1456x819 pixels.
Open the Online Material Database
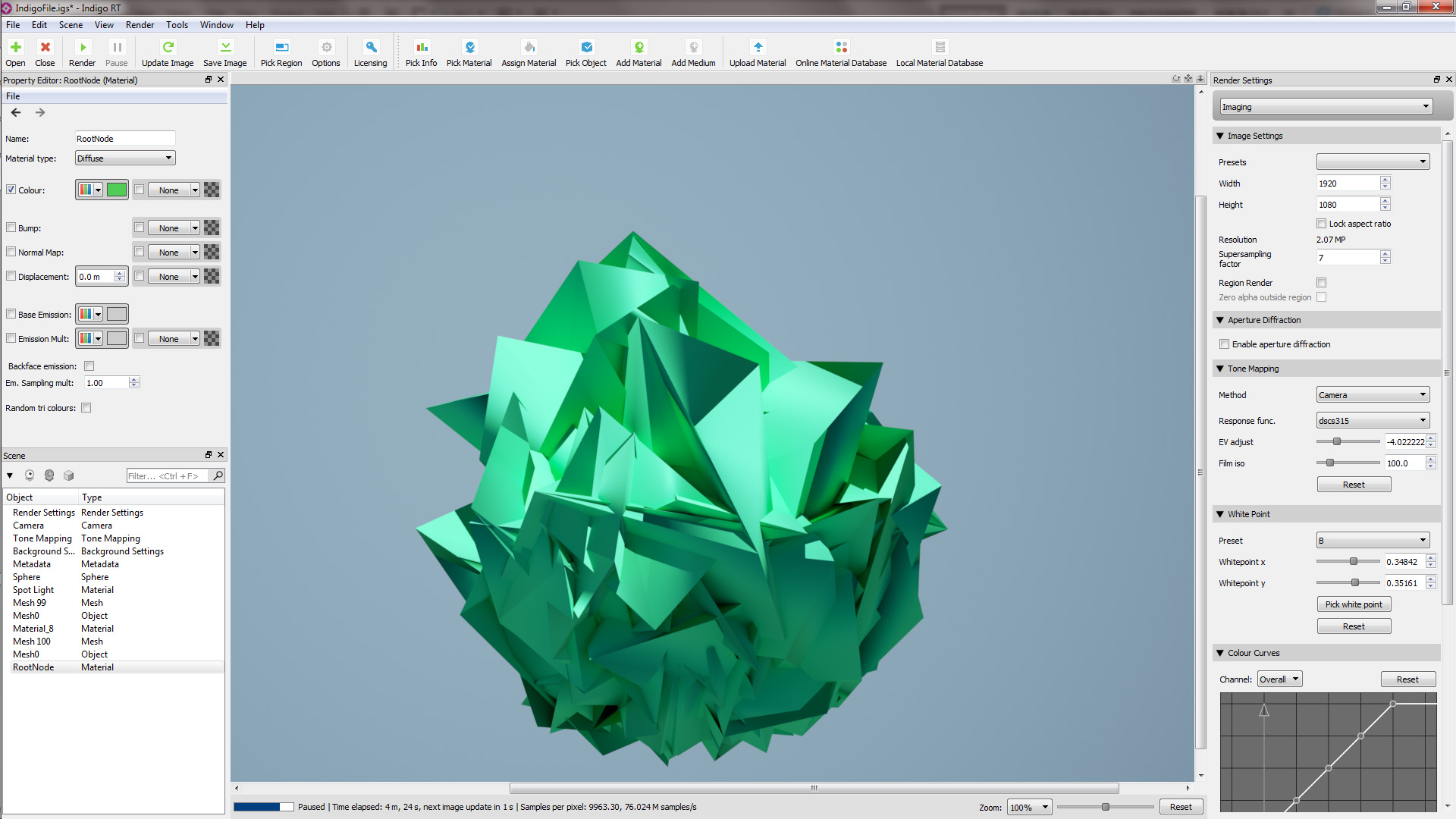pos(841,47)
